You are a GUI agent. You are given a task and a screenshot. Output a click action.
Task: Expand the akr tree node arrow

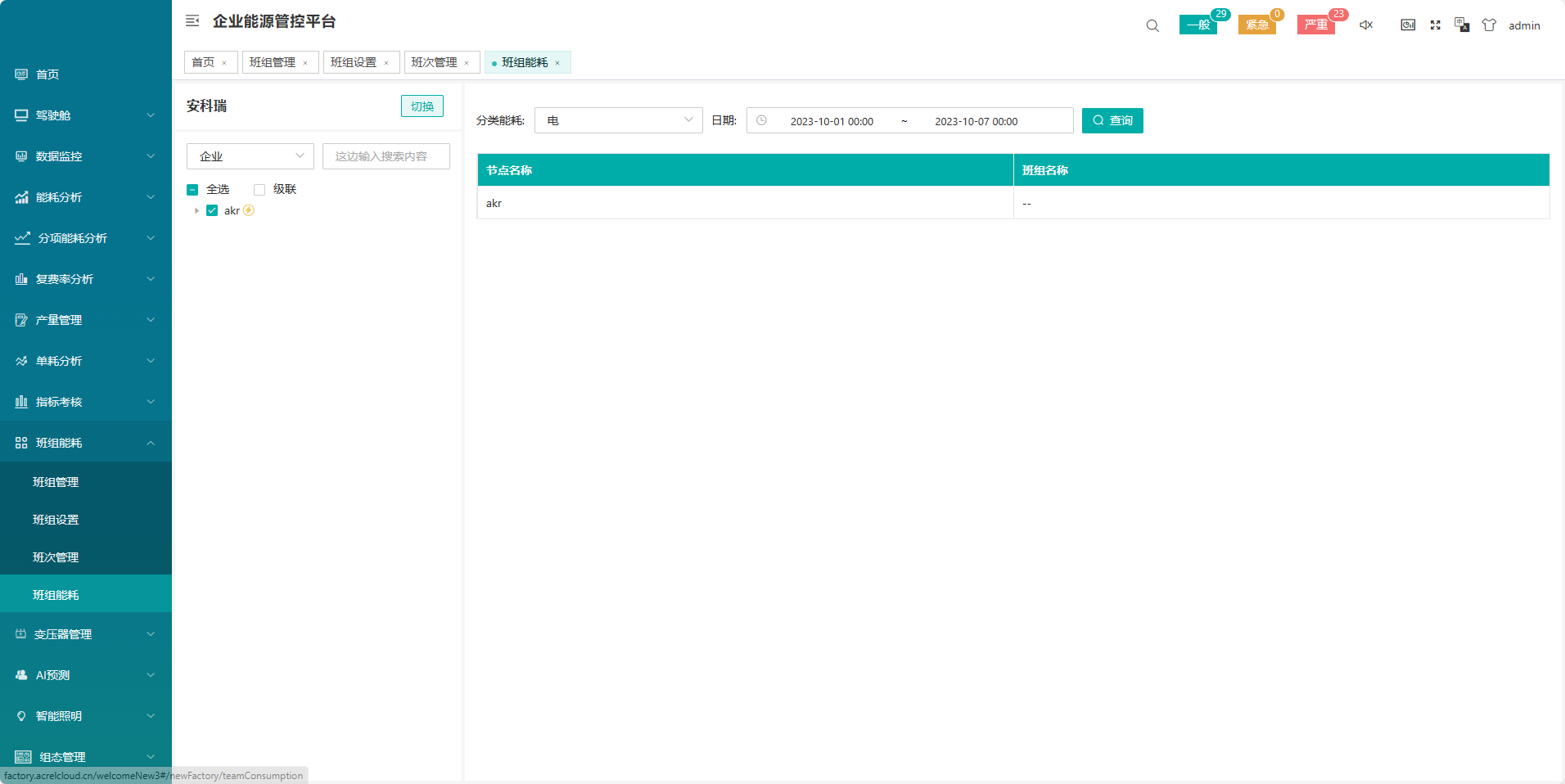pos(196,211)
